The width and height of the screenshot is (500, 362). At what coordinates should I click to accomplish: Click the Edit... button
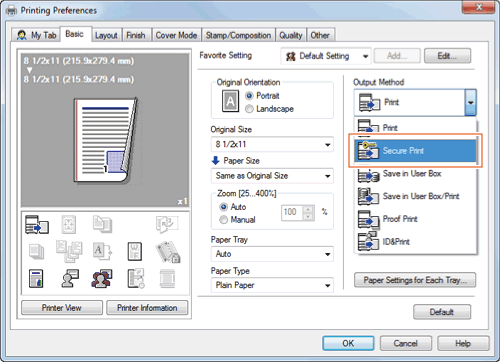447,56
